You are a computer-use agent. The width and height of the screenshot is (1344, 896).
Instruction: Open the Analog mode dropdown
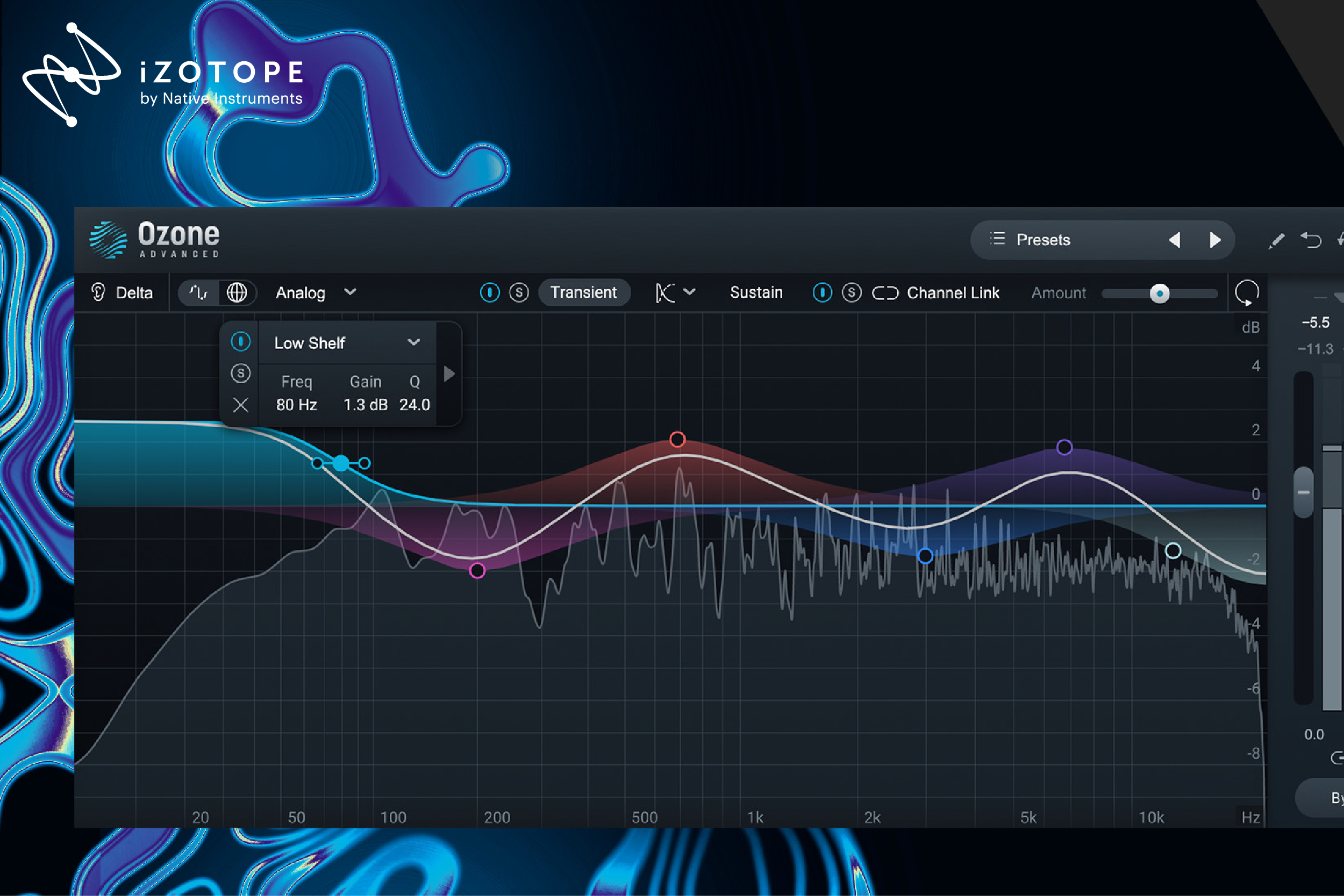coord(316,292)
